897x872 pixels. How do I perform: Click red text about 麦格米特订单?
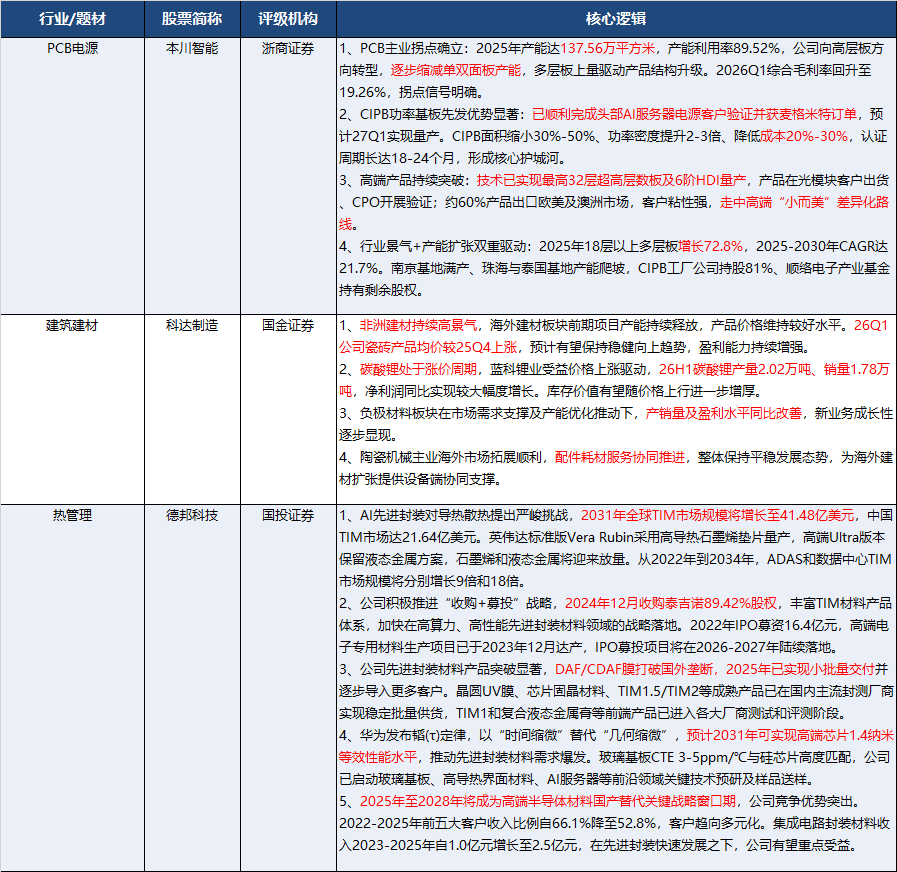coord(694,114)
